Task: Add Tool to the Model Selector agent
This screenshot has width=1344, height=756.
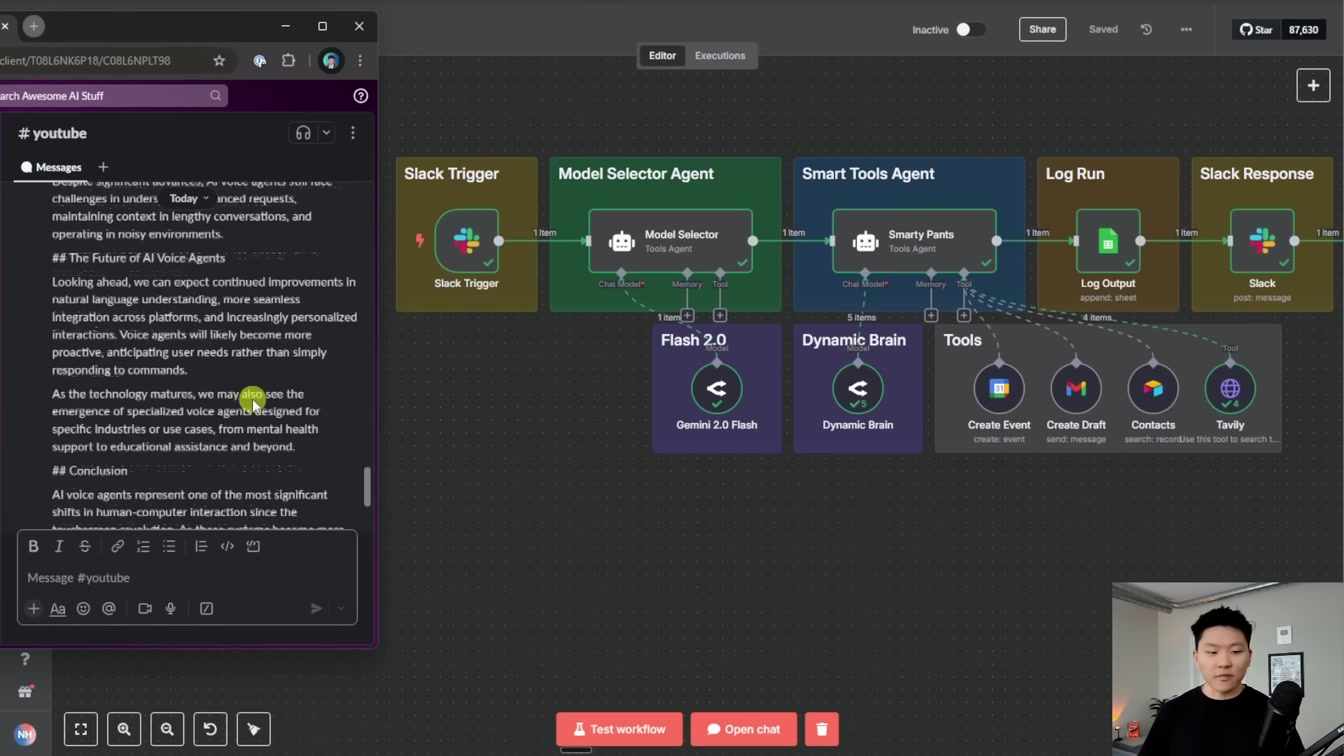Action: (x=719, y=316)
